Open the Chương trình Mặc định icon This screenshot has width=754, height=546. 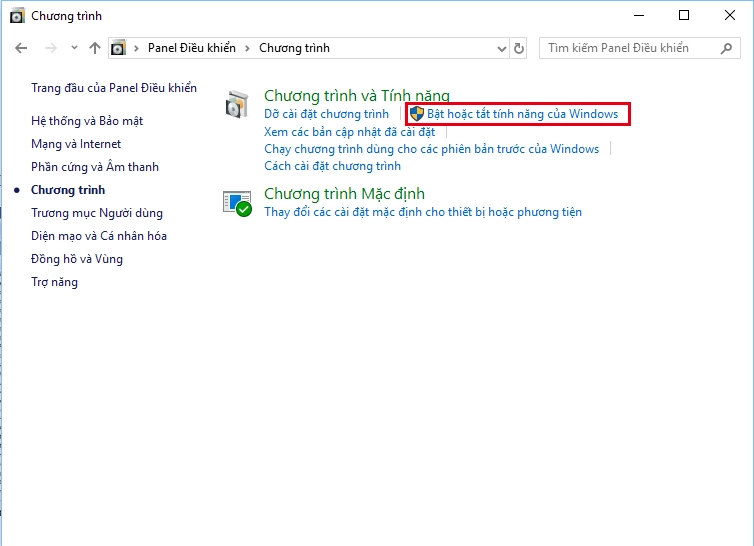(x=237, y=203)
